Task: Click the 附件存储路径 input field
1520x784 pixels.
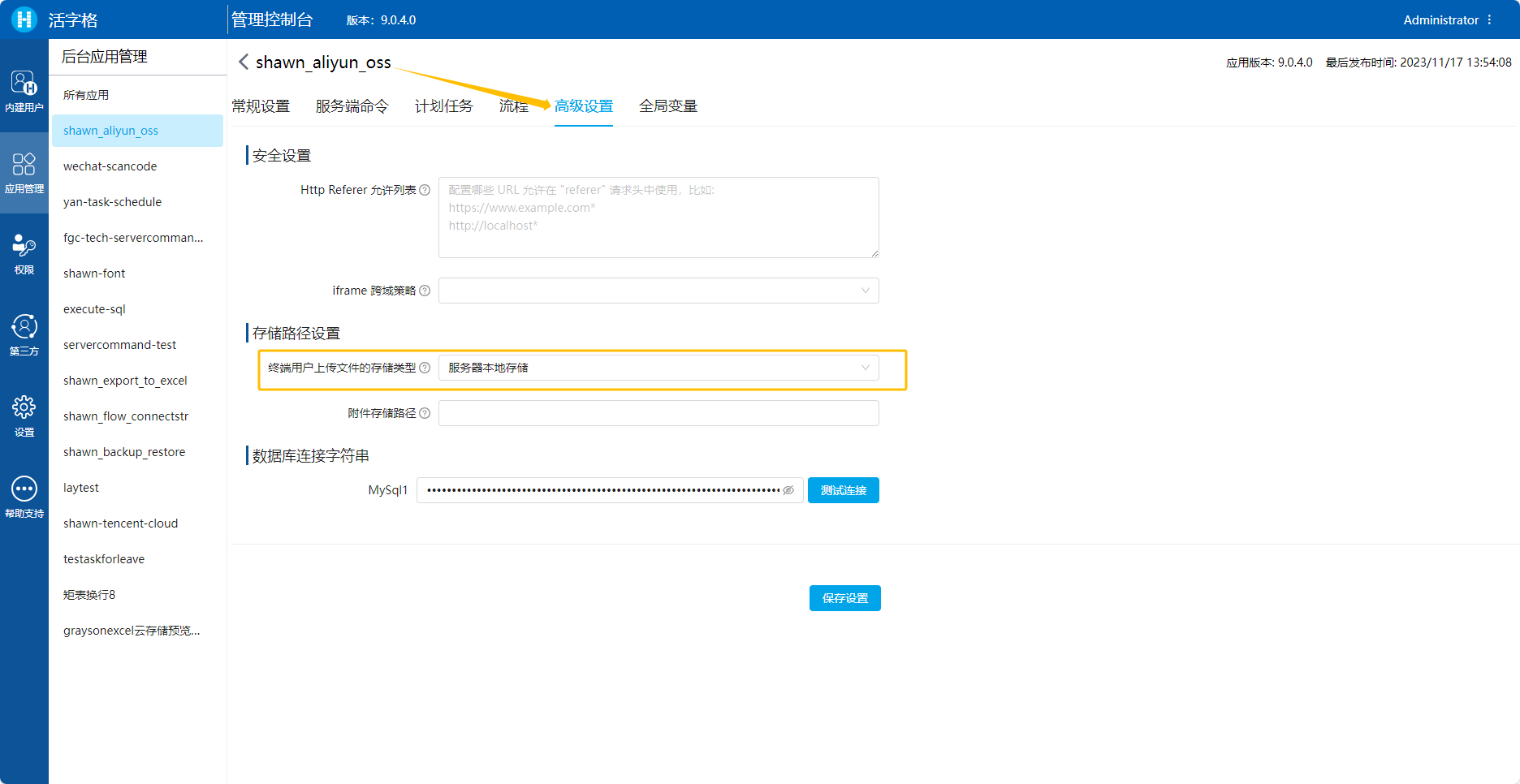Action: [658, 413]
